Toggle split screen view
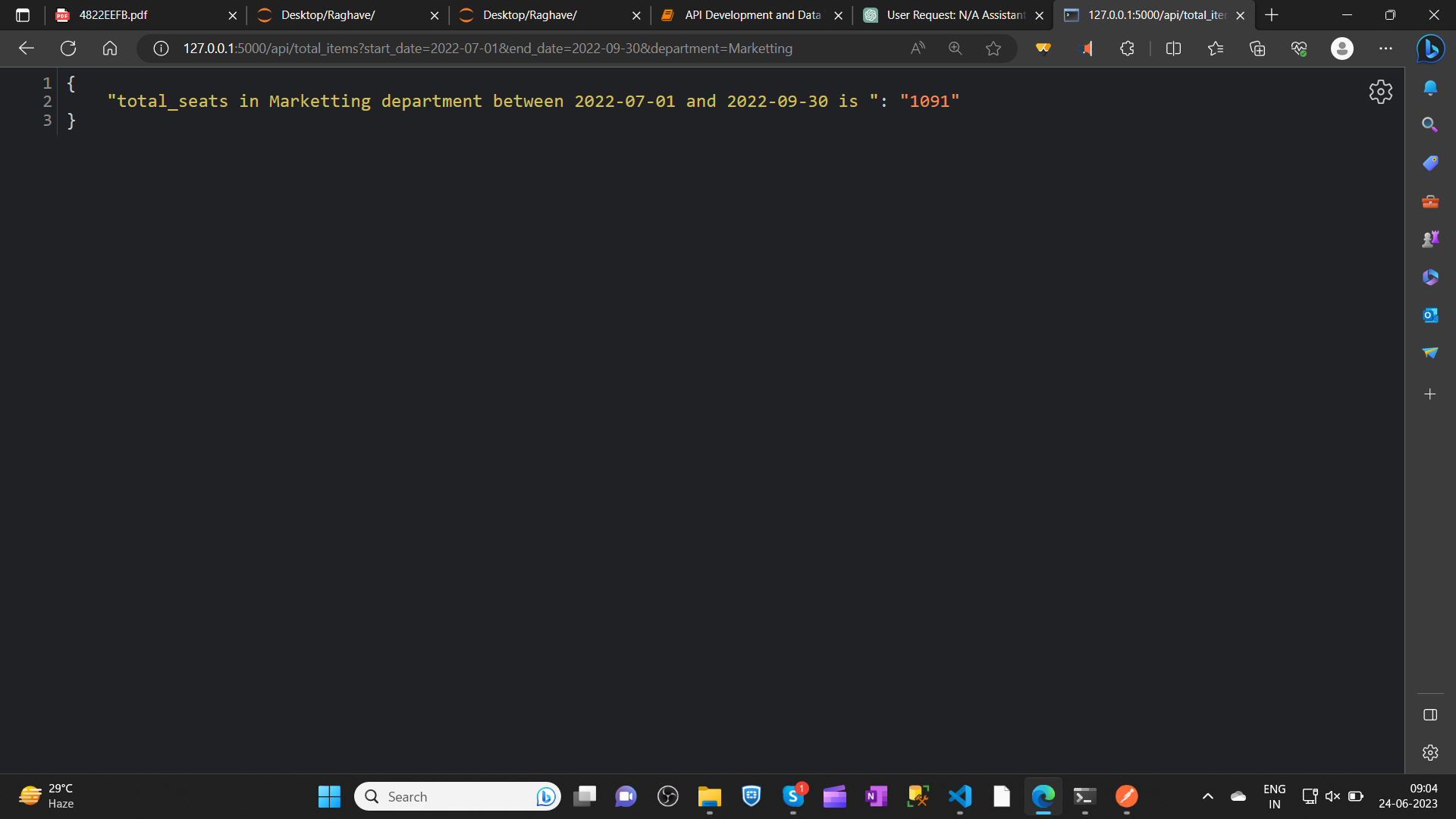 (x=1172, y=48)
